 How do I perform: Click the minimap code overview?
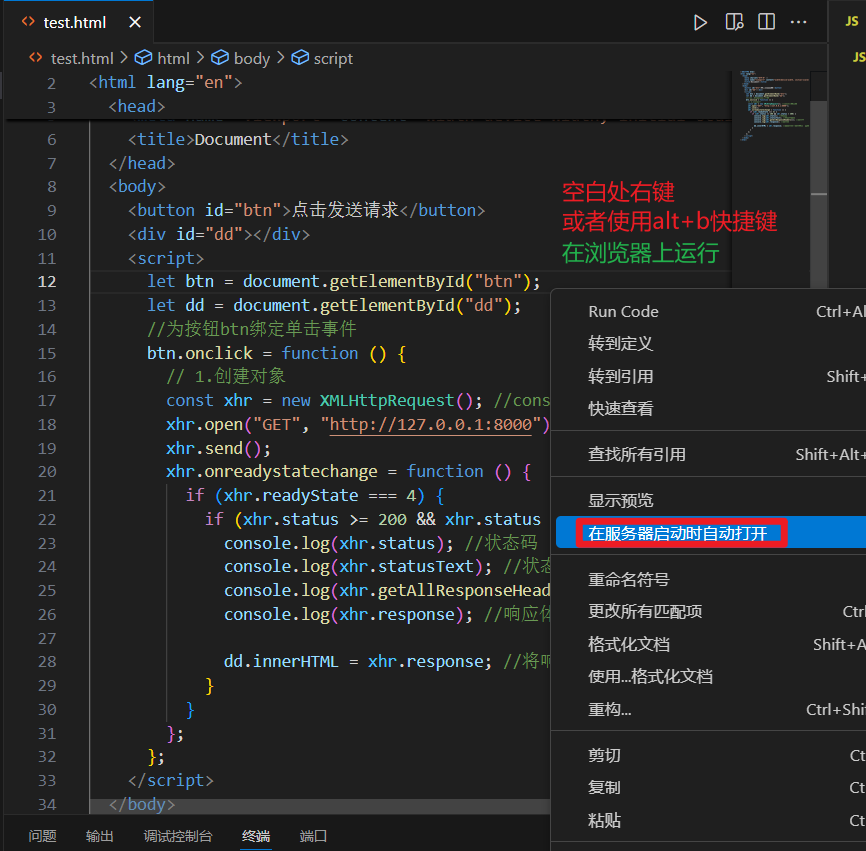point(773,105)
